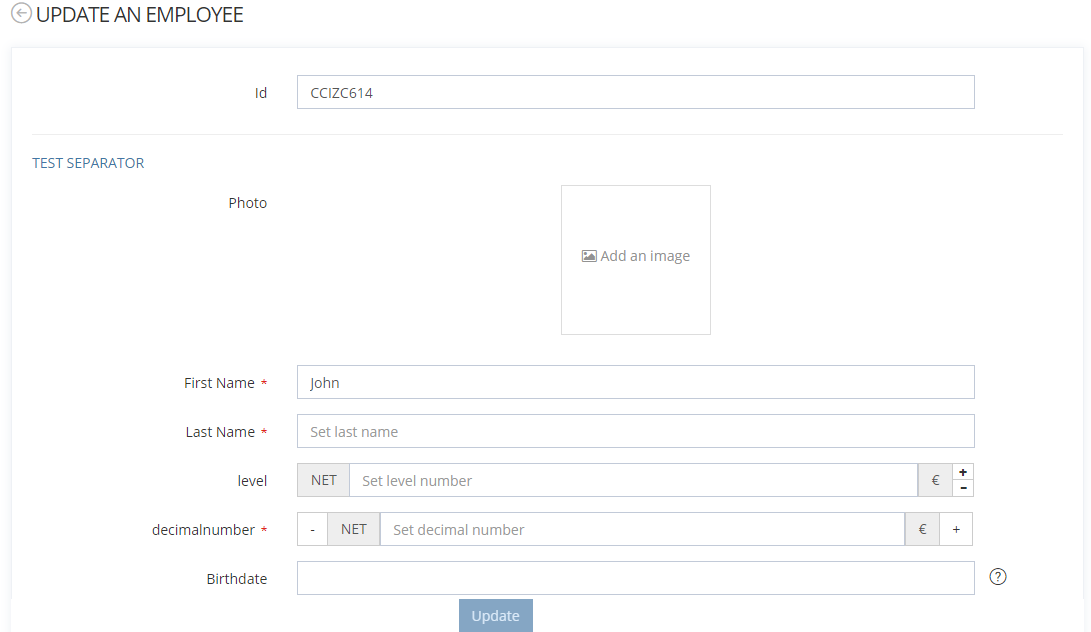The height and width of the screenshot is (632, 1091).
Task: Click the Set decimal number input
Action: [641, 529]
